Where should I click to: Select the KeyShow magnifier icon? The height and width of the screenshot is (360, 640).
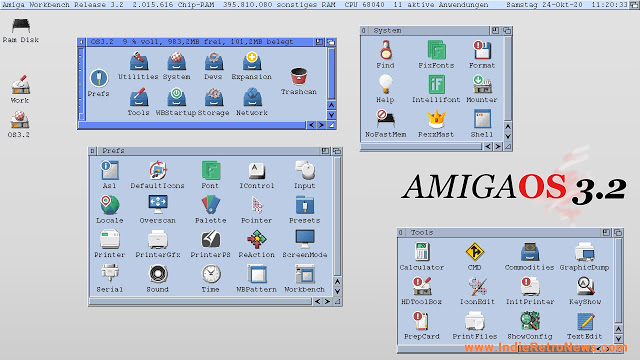(x=585, y=286)
